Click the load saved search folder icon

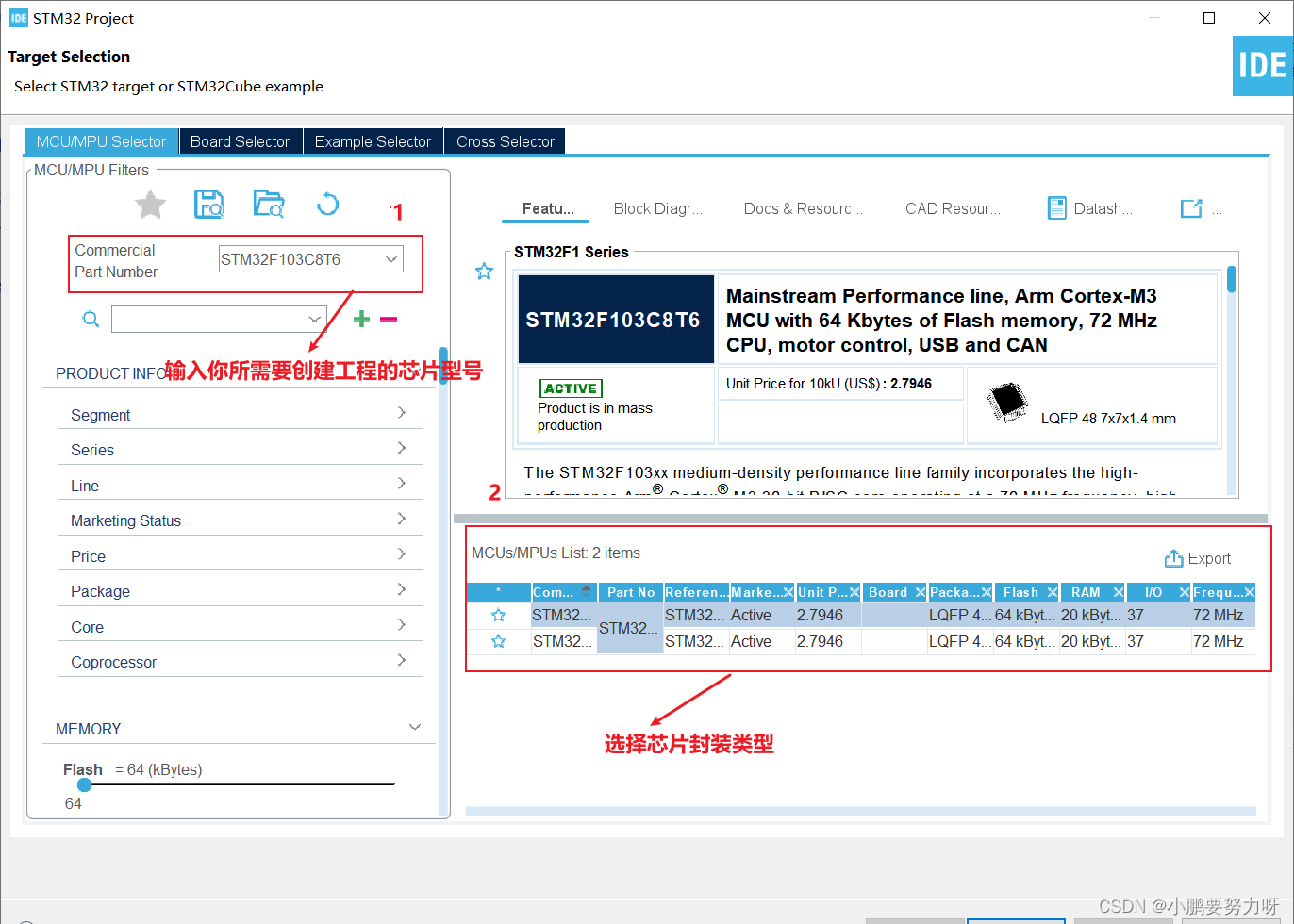click(269, 204)
